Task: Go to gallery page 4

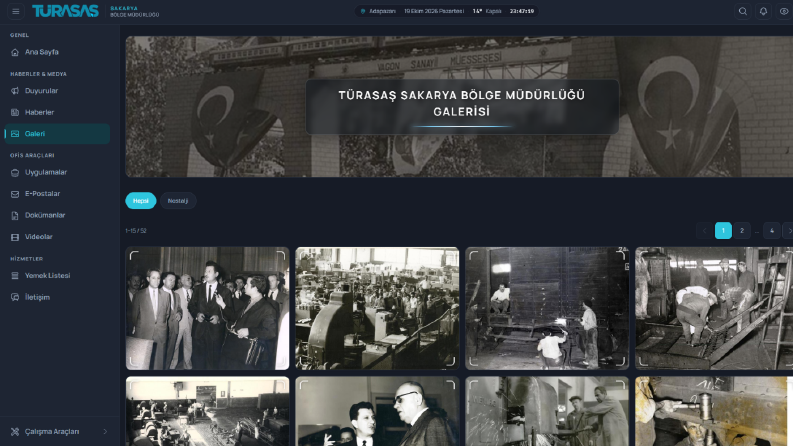Action: point(772,231)
